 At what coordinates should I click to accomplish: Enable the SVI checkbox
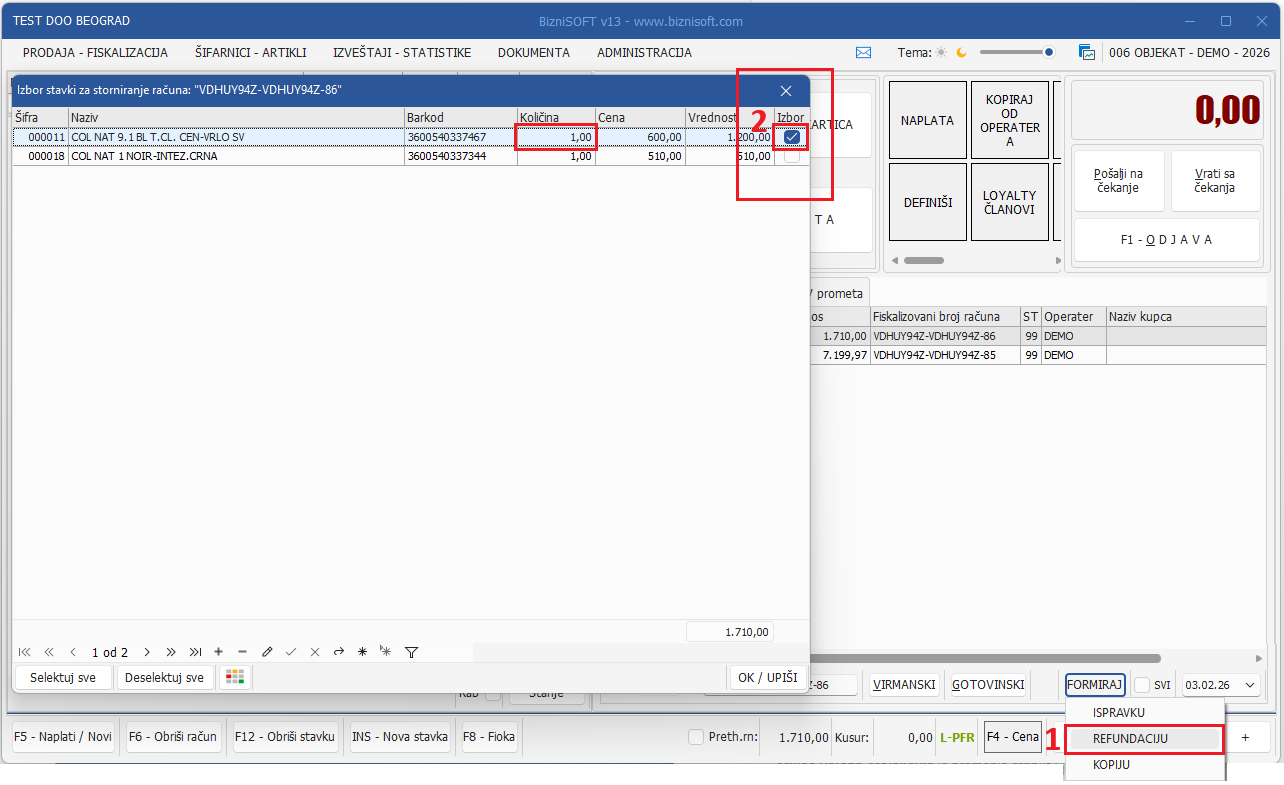pyautogui.click(x=1142, y=685)
